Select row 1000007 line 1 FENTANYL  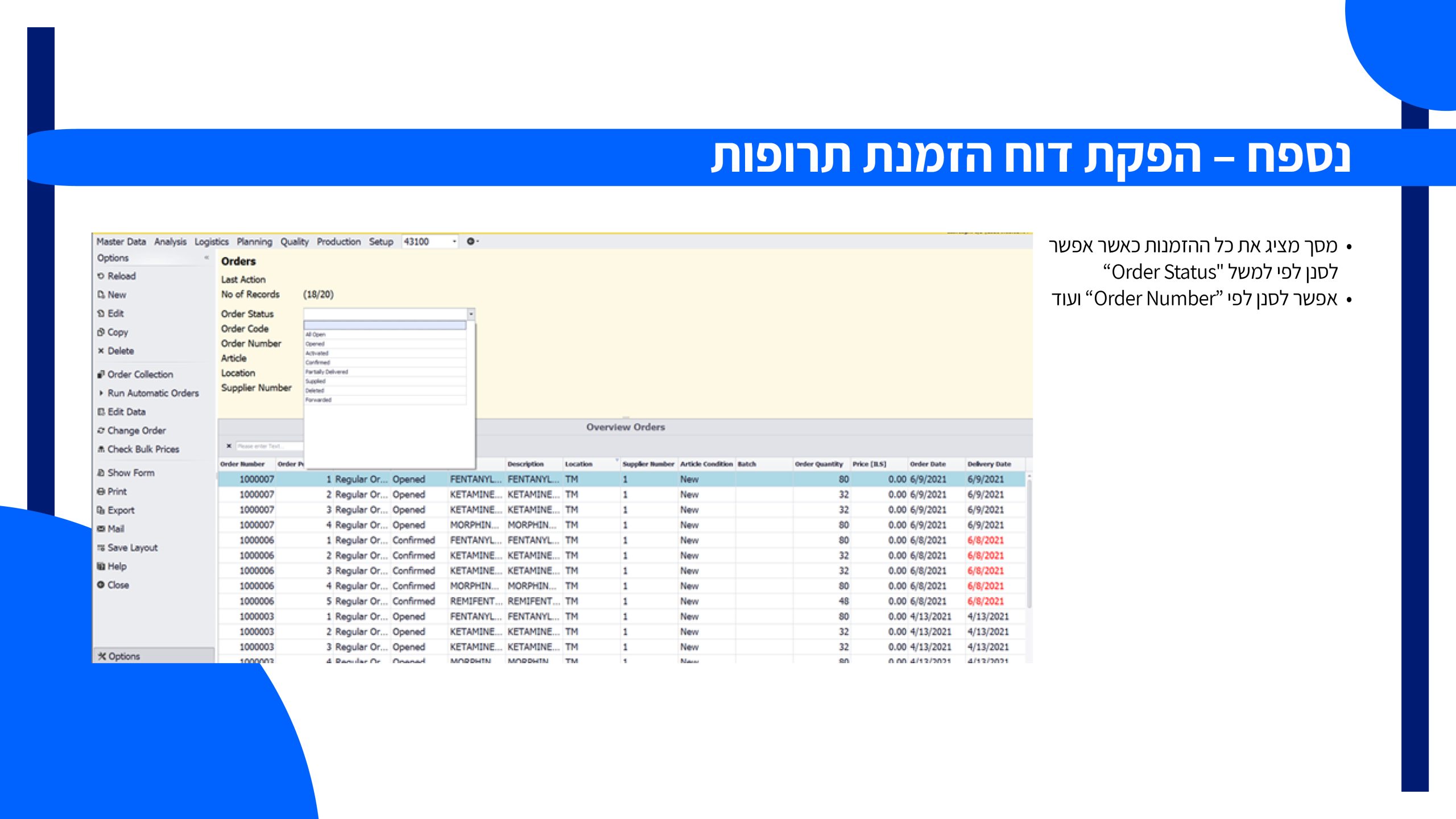(622, 479)
